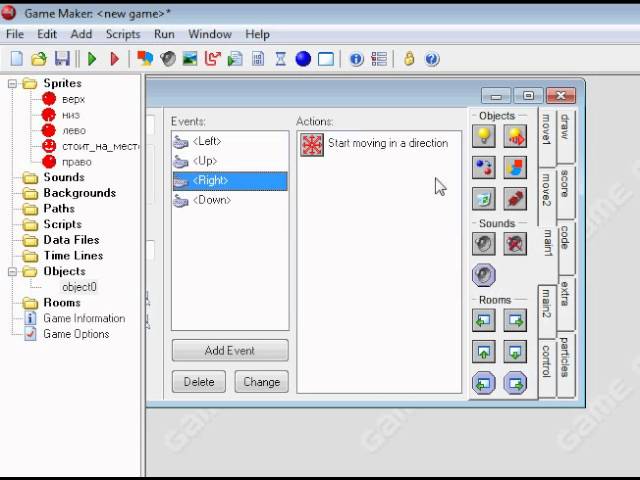
Task: Select Change Sprite action icon
Action: (515, 167)
